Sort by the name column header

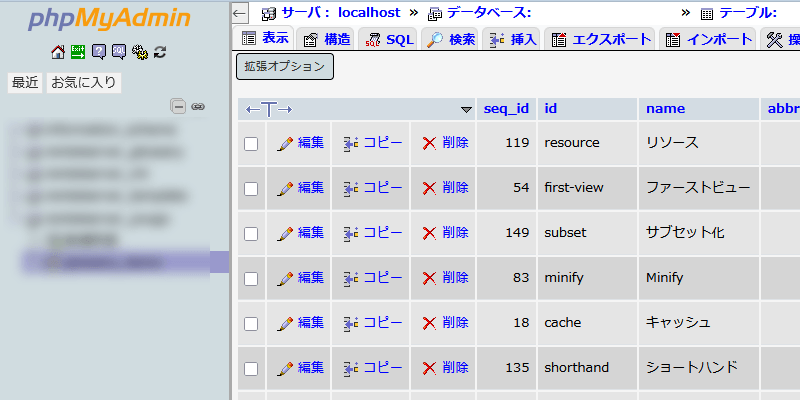click(665, 109)
